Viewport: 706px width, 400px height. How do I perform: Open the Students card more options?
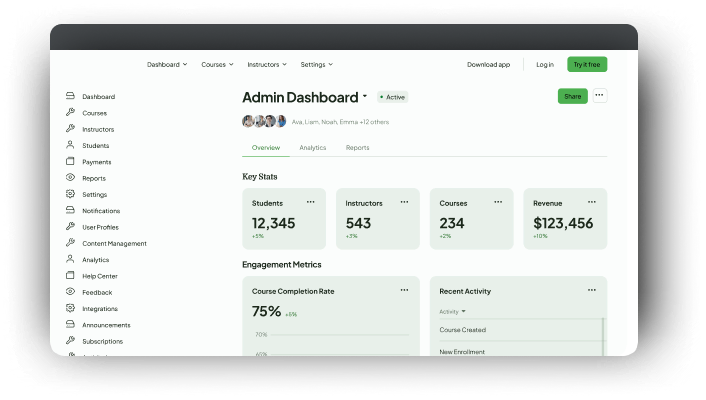tap(311, 202)
